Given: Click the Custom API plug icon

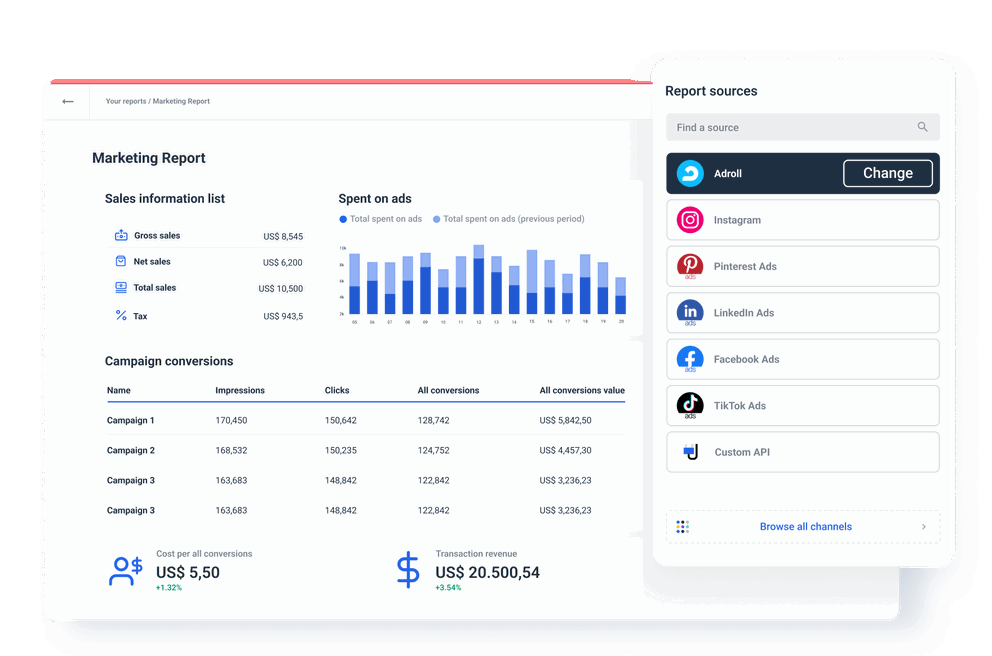Looking at the screenshot, I should click(x=689, y=452).
